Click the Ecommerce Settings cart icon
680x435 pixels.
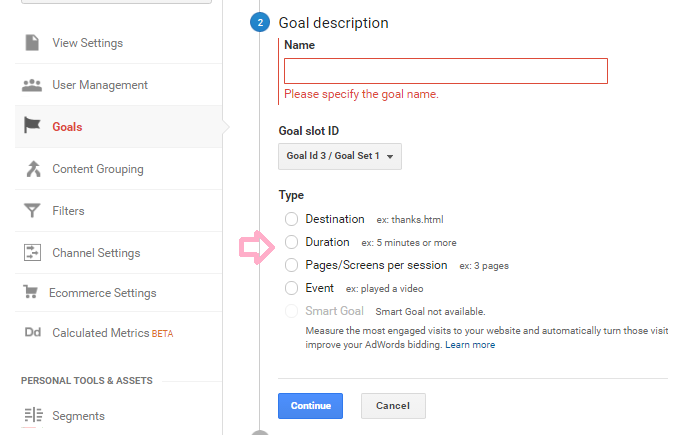pos(30,291)
